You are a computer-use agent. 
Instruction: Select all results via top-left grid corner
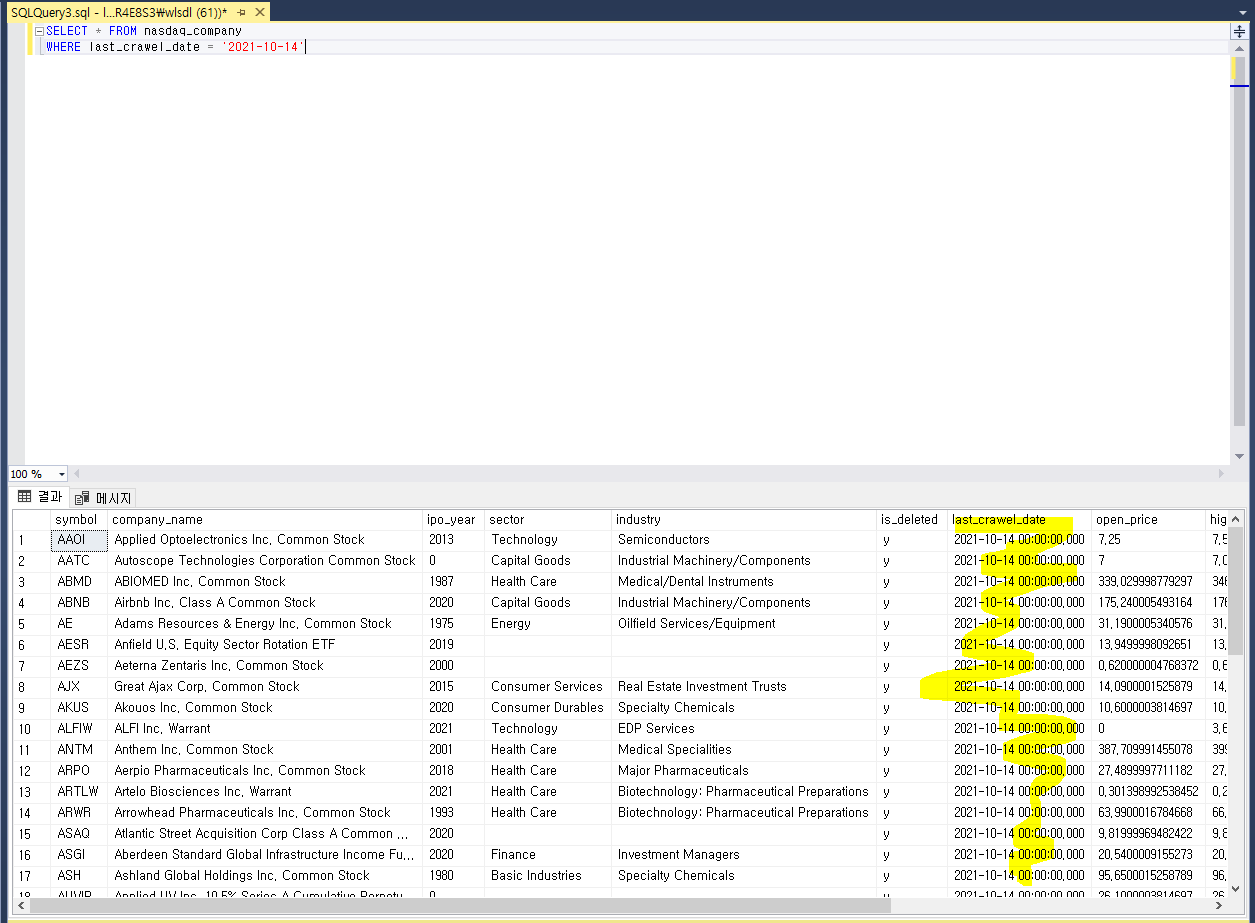(31, 519)
